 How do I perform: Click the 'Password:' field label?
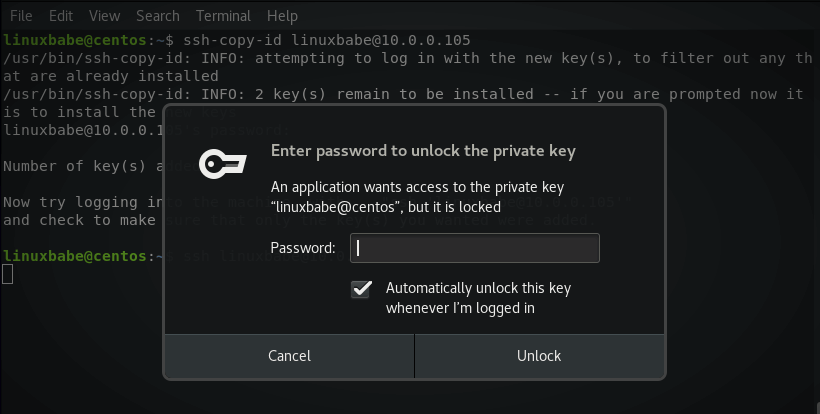click(303, 248)
